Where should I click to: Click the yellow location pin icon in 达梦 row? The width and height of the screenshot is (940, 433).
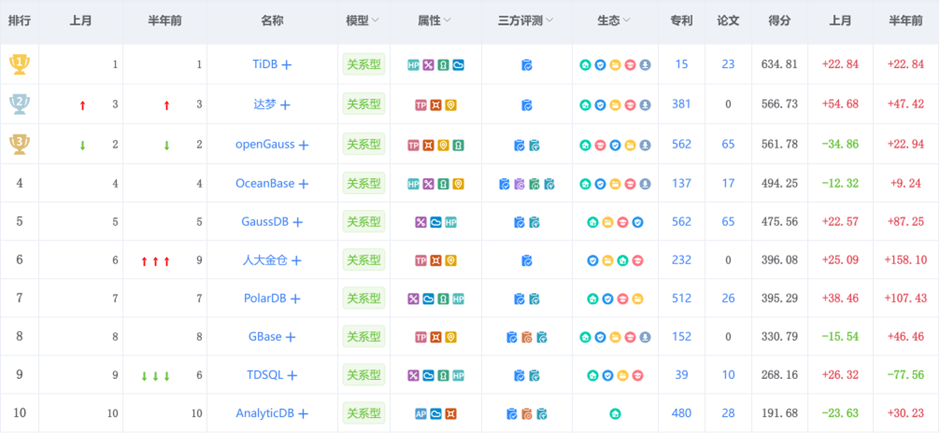[451, 105]
